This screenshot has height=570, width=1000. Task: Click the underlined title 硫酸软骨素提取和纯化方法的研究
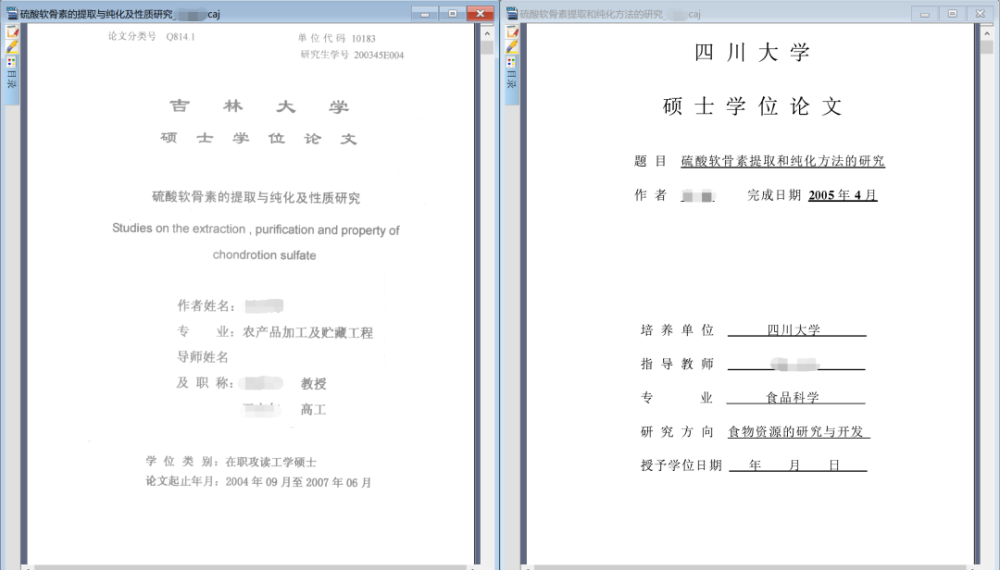pos(783,161)
